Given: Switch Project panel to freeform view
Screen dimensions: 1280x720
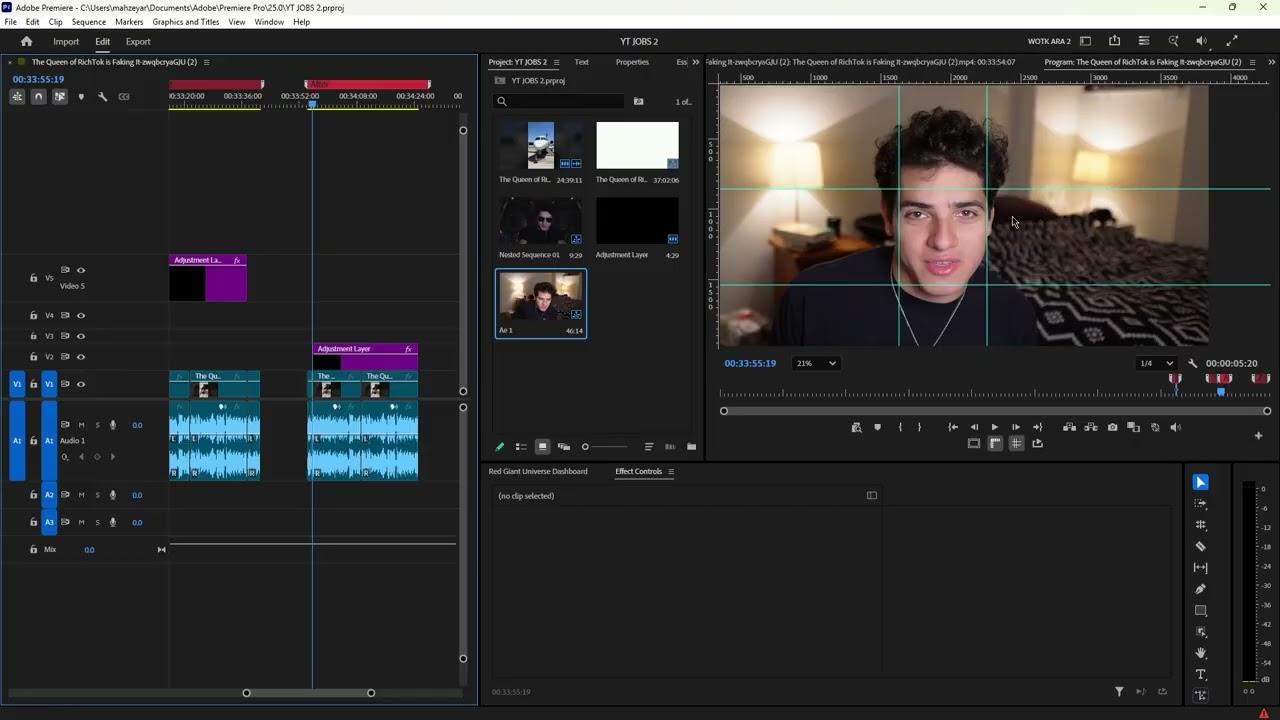Looking at the screenshot, I should pyautogui.click(x=564, y=447).
